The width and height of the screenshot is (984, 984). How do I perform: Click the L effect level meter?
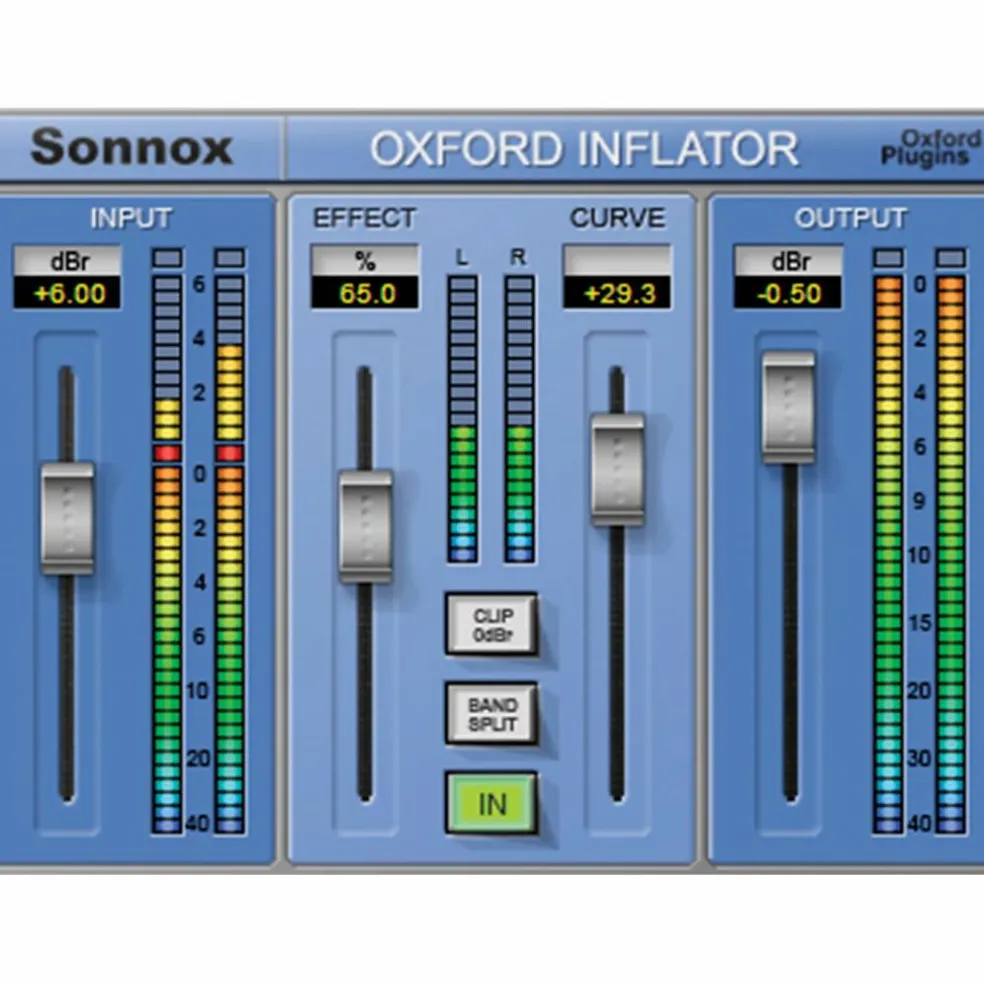pyautogui.click(x=463, y=419)
